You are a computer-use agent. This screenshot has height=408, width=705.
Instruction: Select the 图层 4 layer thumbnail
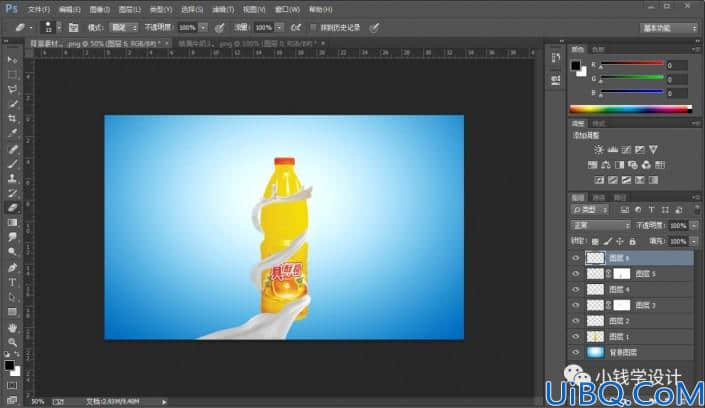tap(595, 289)
